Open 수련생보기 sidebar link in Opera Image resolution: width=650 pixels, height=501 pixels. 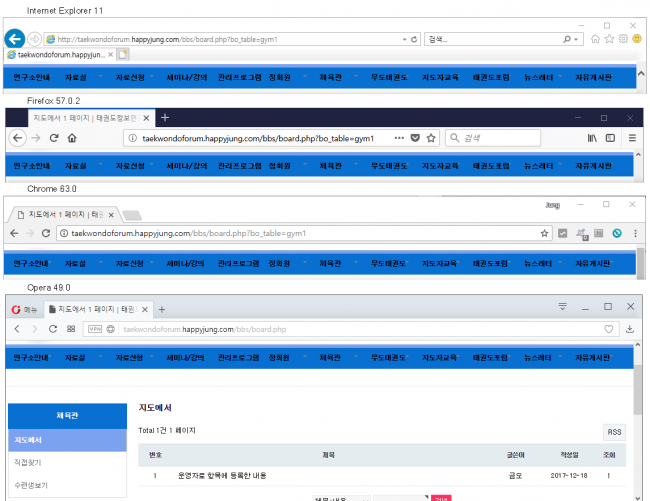[x=31, y=485]
